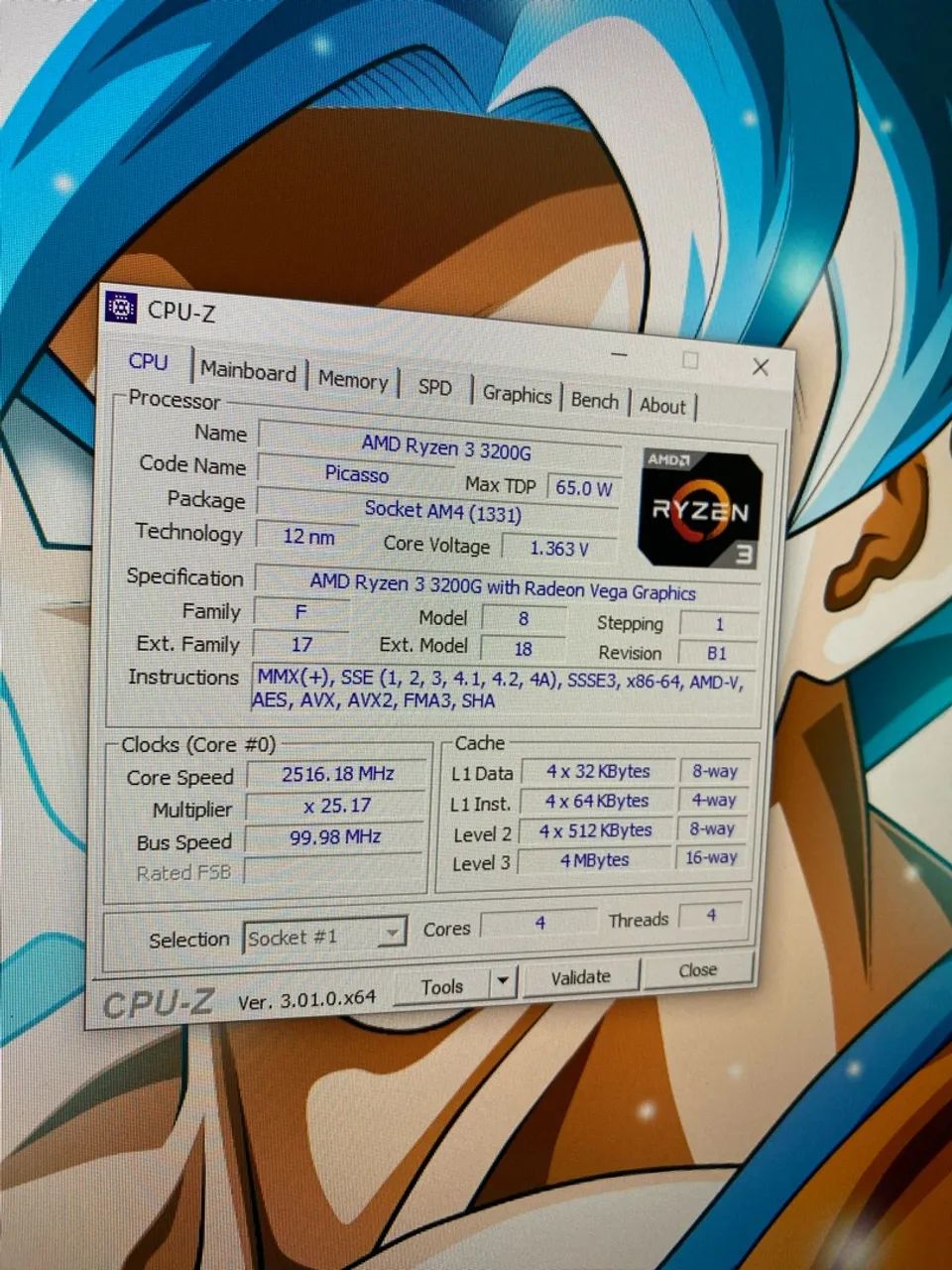Click the Cores count field
The height and width of the screenshot is (1270, 952).
(538, 923)
